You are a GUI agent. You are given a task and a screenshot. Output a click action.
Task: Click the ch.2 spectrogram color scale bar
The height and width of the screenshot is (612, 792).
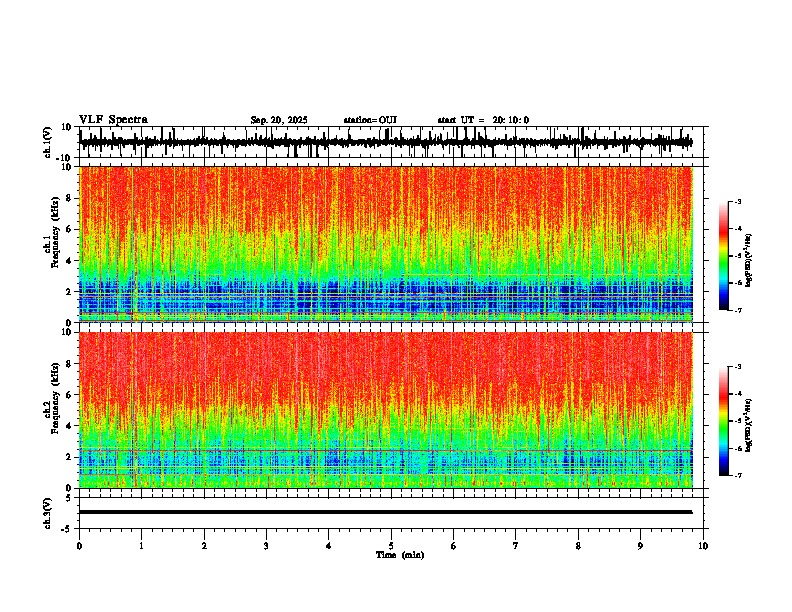(724, 421)
